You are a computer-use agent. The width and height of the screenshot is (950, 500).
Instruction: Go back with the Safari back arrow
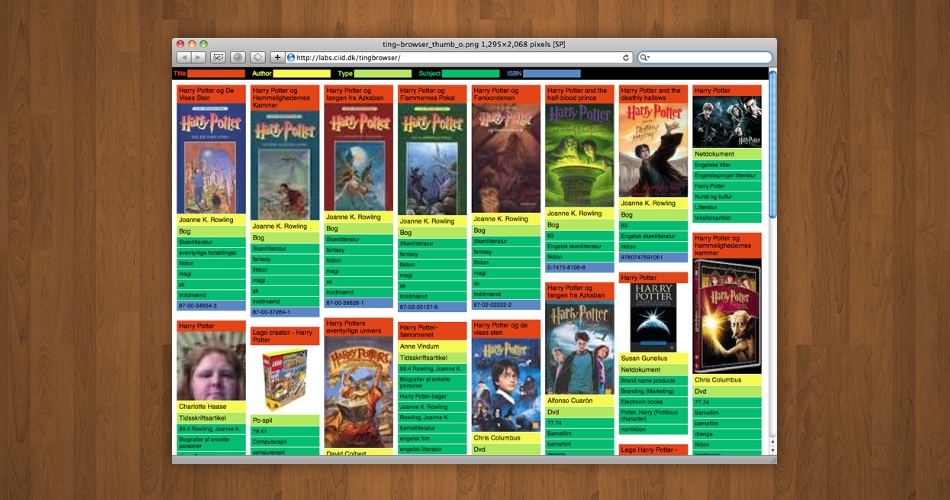tap(183, 57)
